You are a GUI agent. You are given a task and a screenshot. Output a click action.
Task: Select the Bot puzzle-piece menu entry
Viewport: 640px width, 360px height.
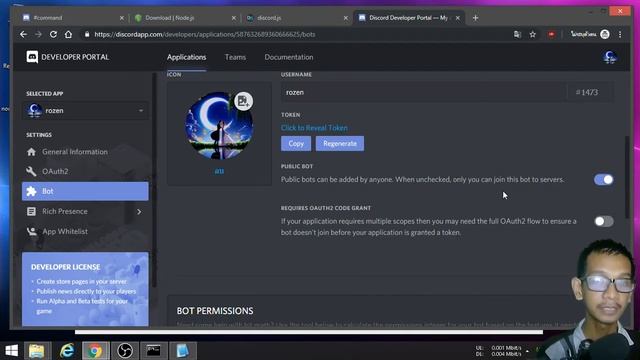tap(85, 191)
